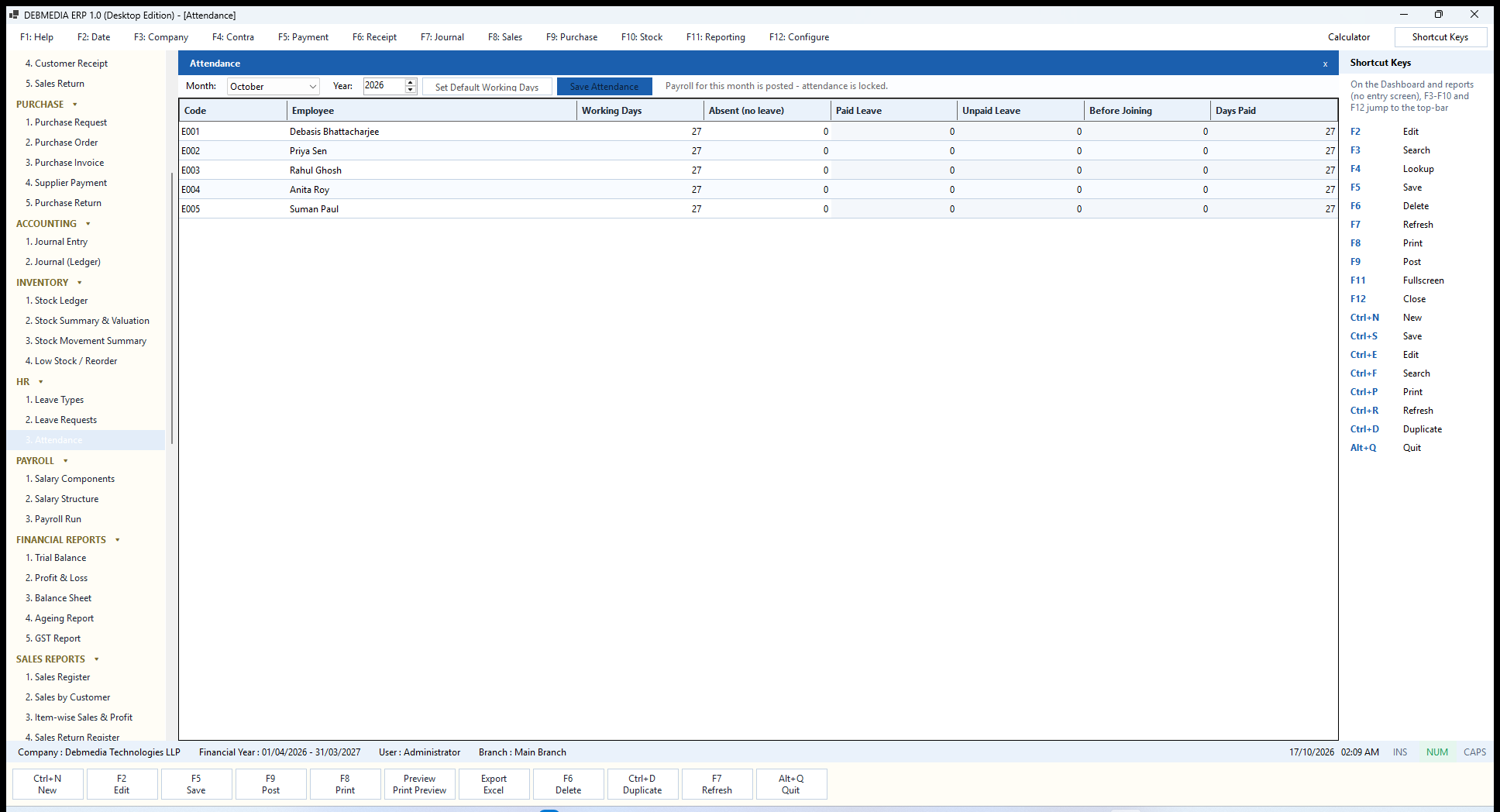The height and width of the screenshot is (812, 1500).
Task: Click the Print Preview bottom button
Action: (419, 784)
